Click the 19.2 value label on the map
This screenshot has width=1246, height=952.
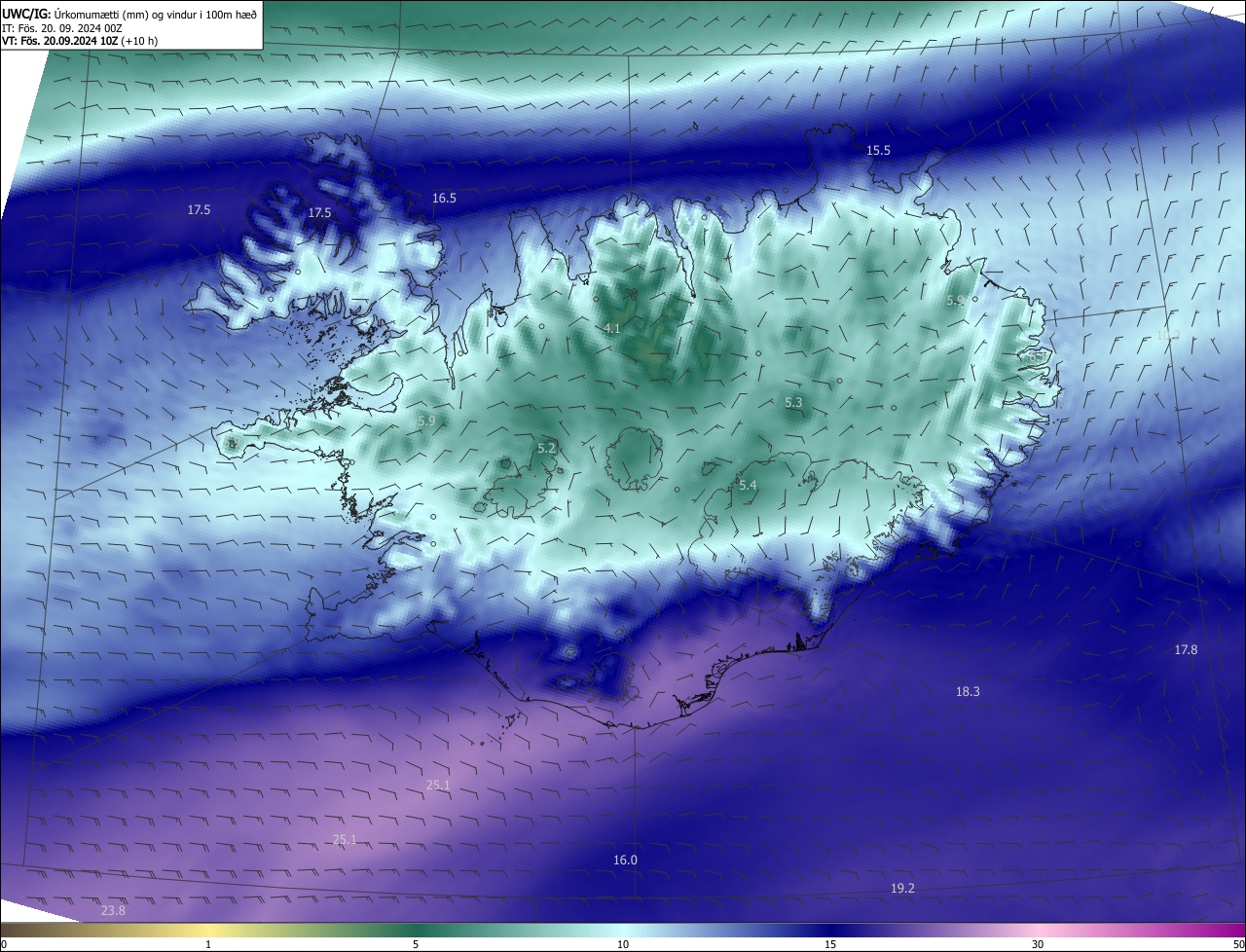pyautogui.click(x=902, y=888)
